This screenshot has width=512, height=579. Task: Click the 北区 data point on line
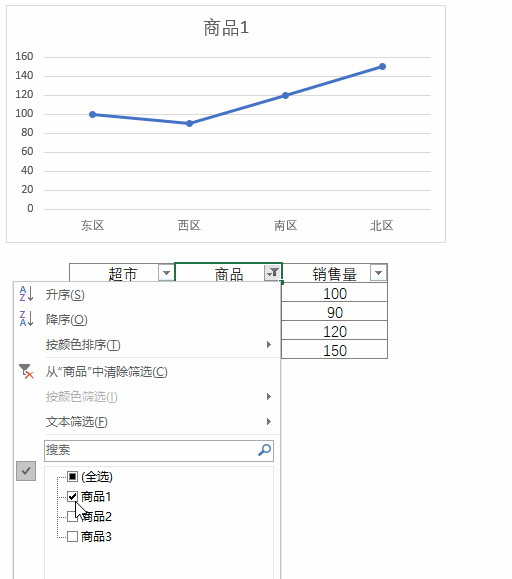point(382,66)
